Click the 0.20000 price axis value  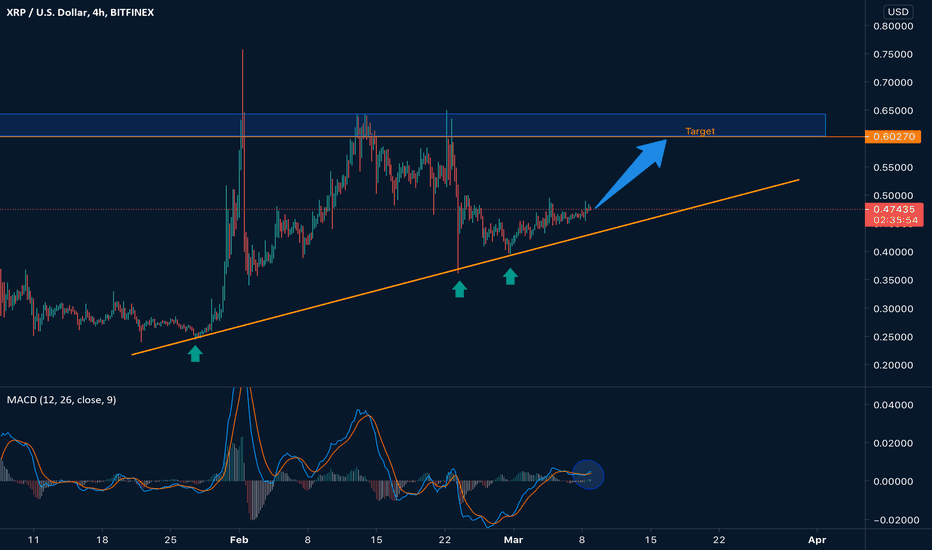[x=893, y=365]
